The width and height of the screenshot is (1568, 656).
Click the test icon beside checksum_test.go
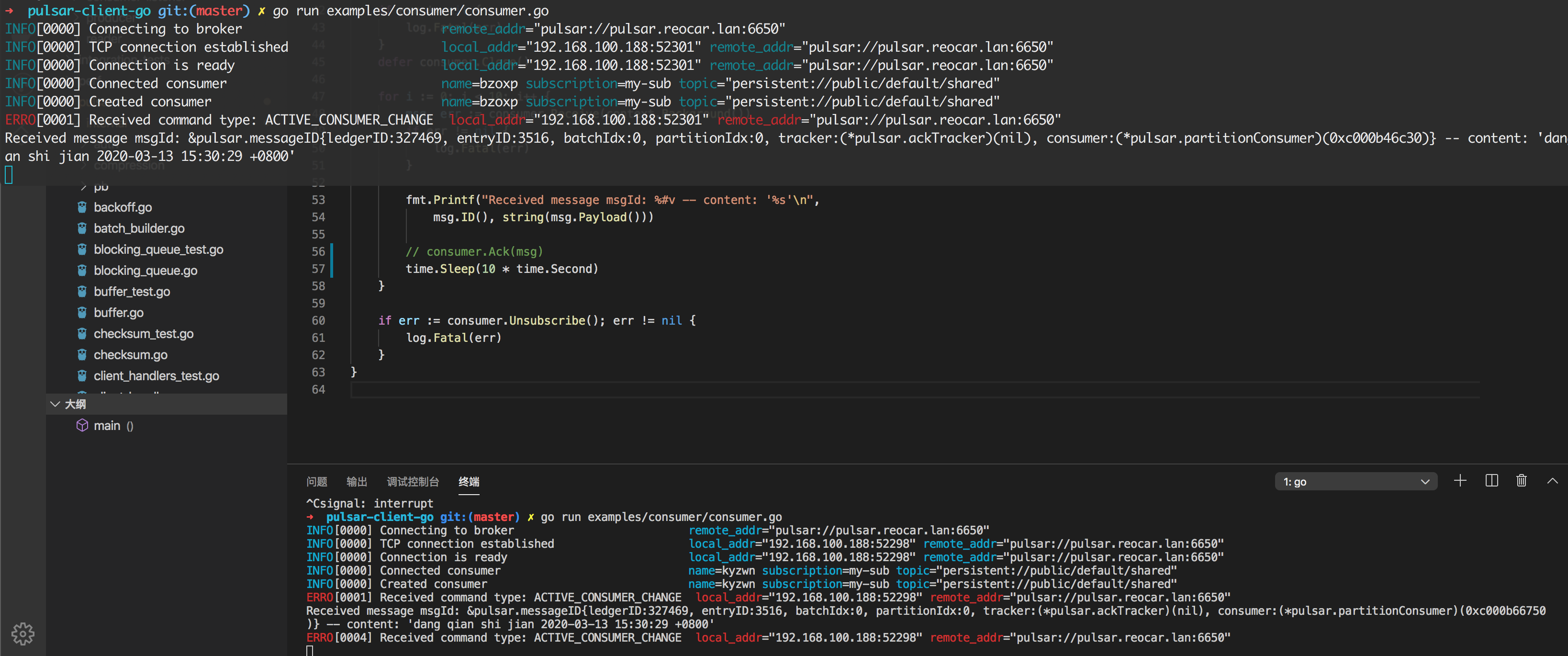pos(83,333)
